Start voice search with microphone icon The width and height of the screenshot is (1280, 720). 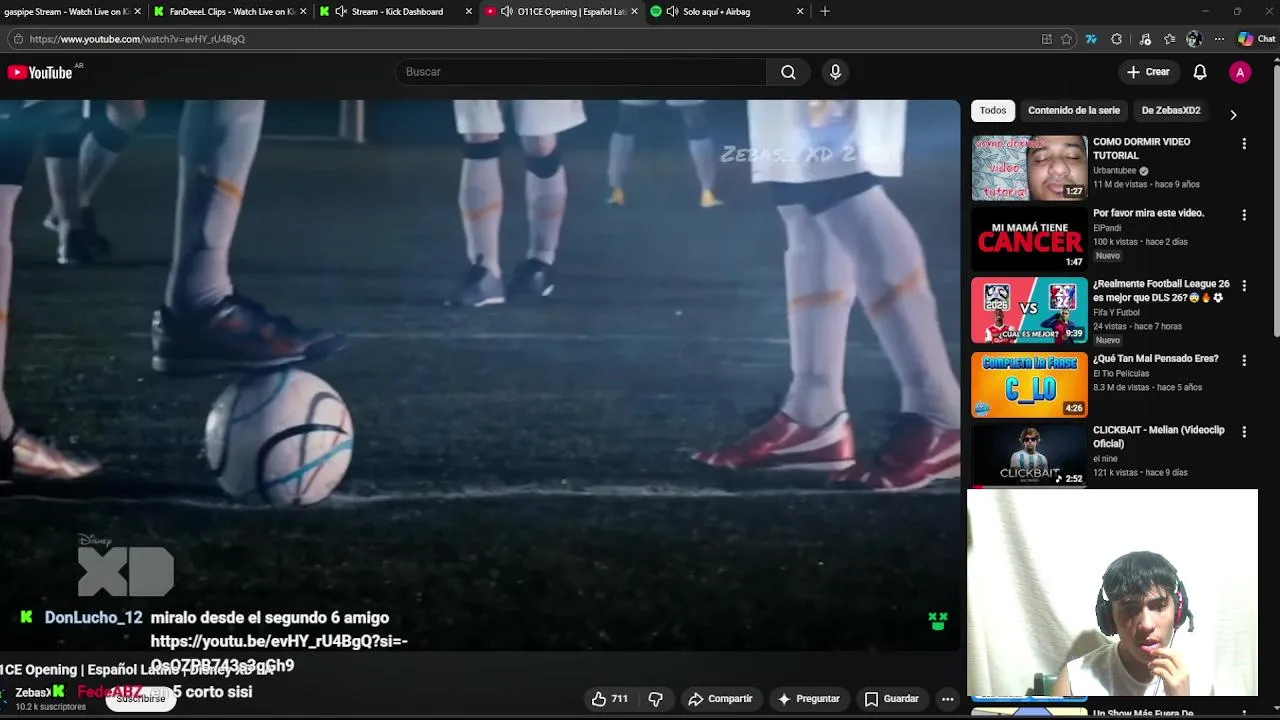(x=835, y=72)
